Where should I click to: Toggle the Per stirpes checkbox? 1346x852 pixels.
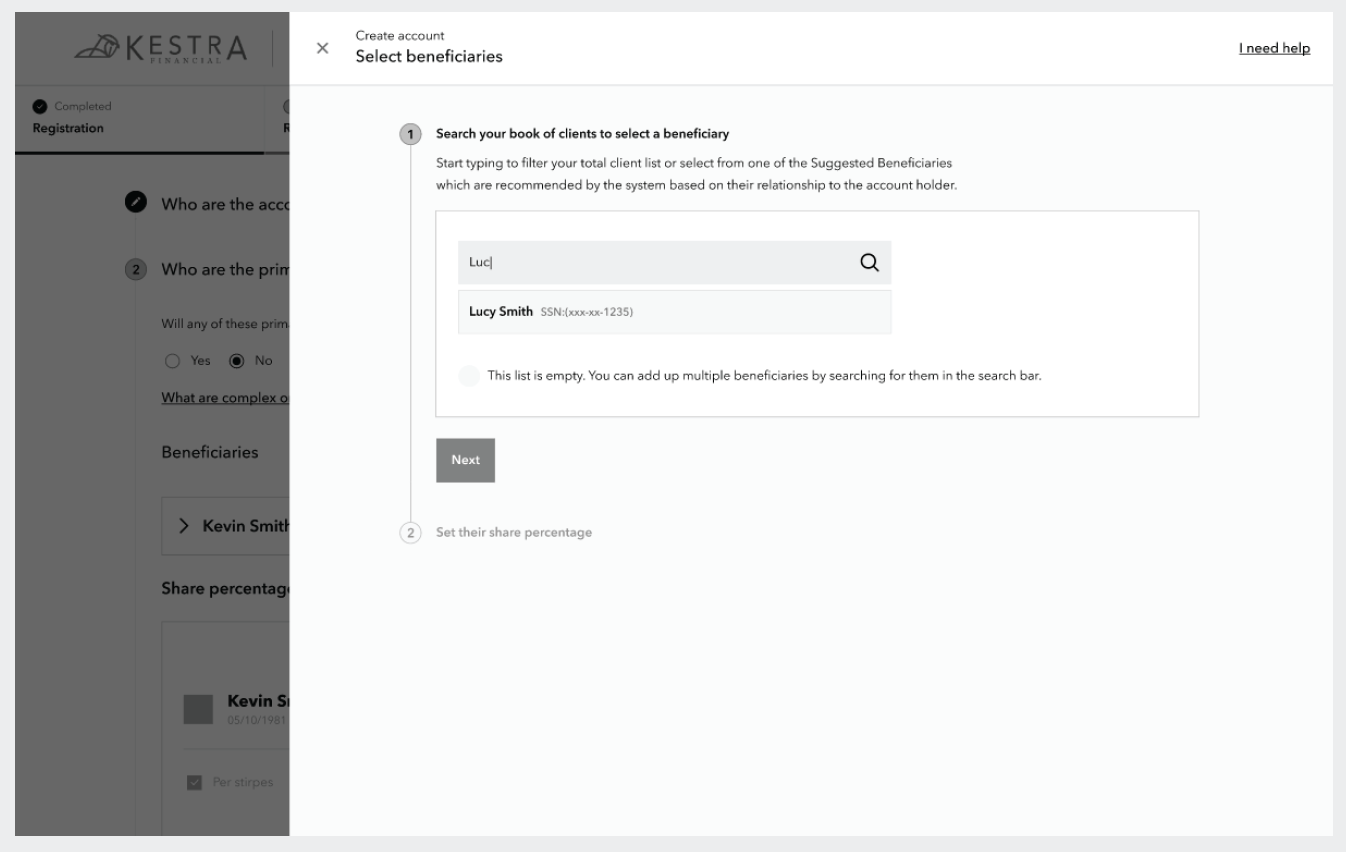[195, 782]
